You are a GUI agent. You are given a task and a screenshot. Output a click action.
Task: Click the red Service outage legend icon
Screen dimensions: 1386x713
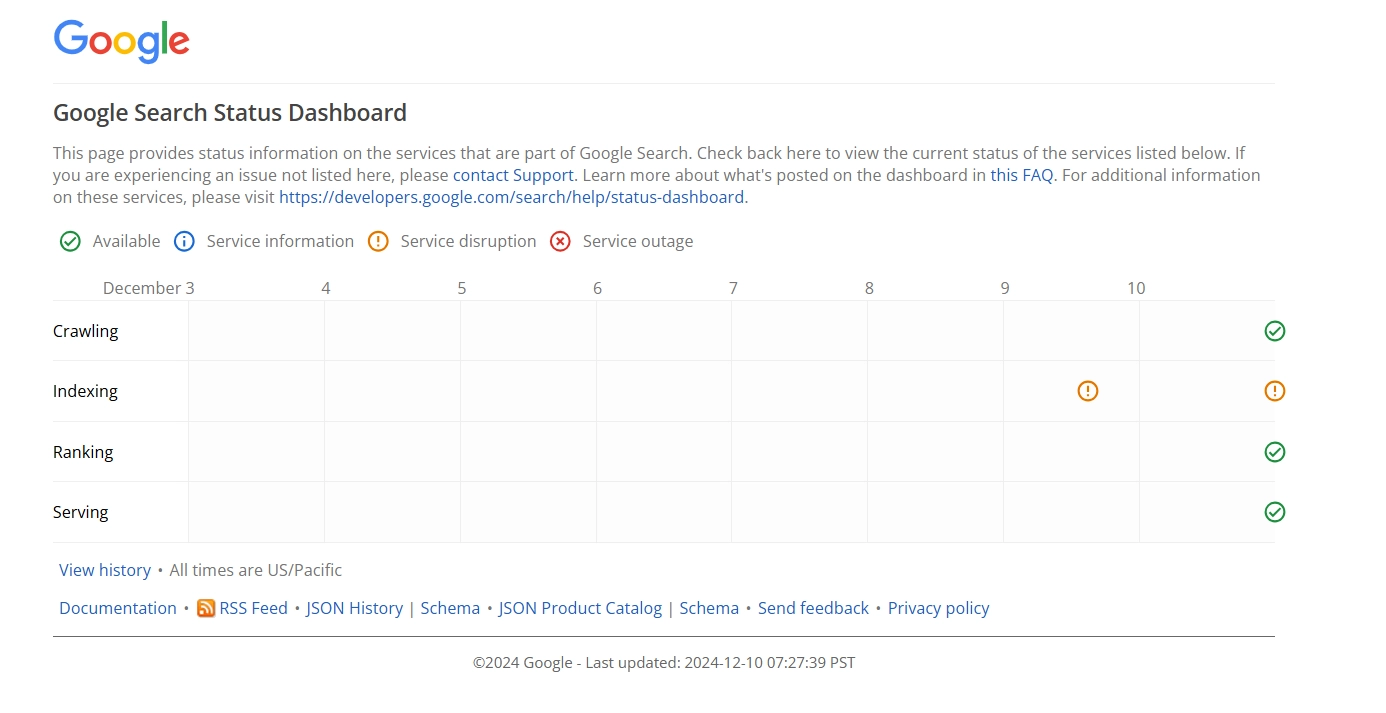pyautogui.click(x=560, y=241)
